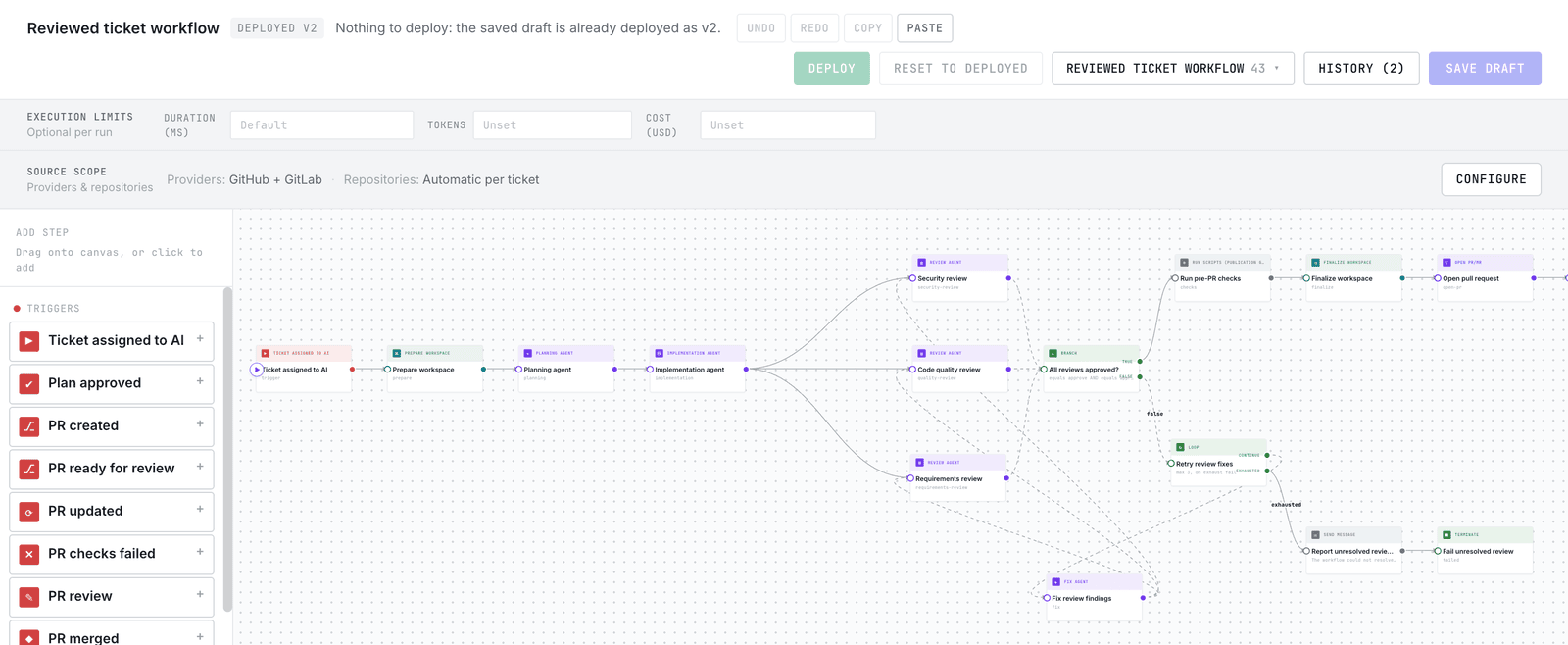Click the Loop icon on Retry review fixes node

pos(1181,447)
